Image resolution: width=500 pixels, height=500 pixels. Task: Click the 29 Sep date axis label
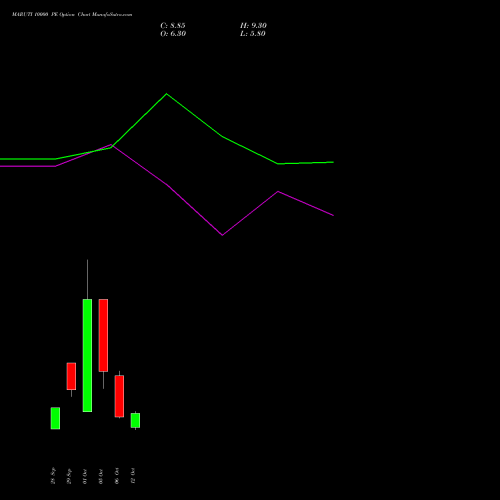pos(69,476)
